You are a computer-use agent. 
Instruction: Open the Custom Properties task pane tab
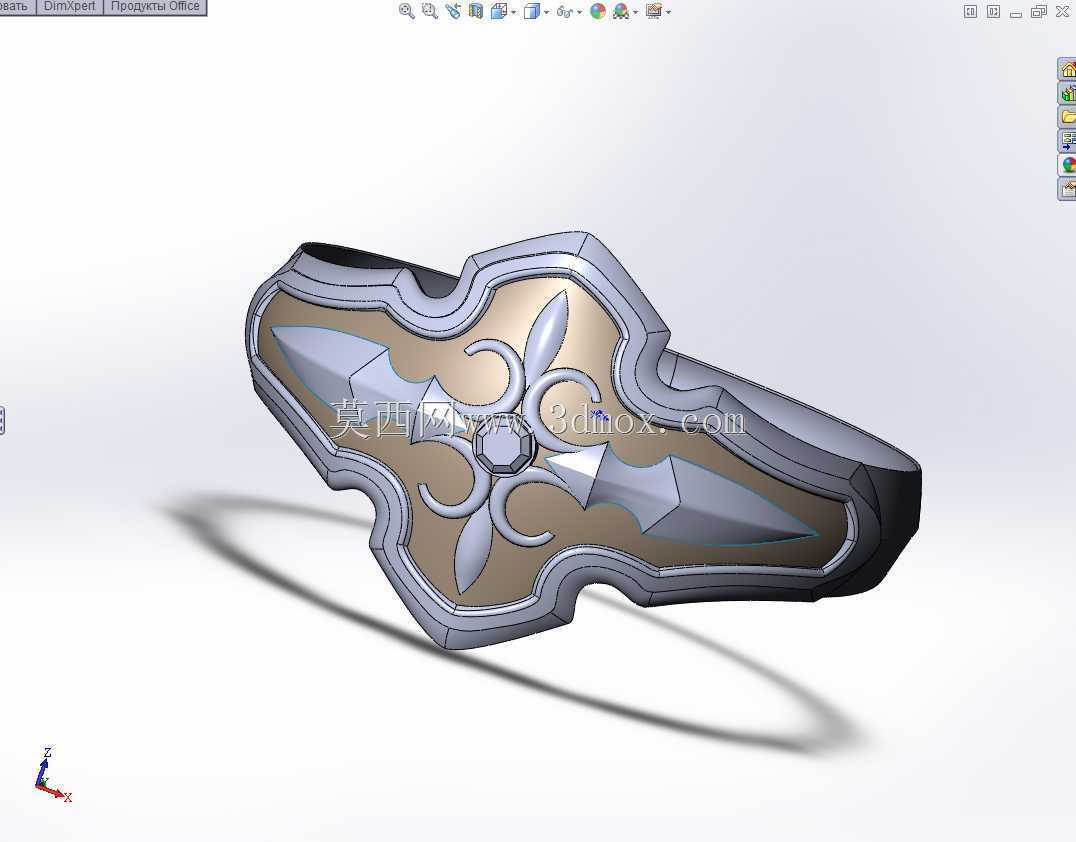[1067, 189]
